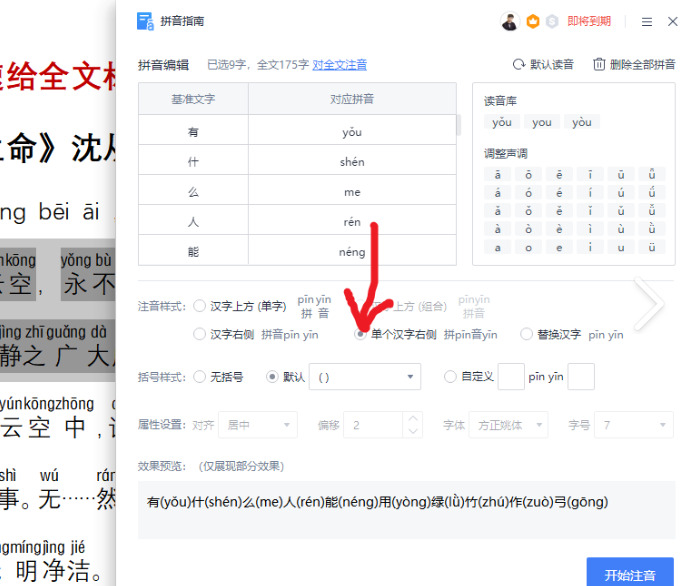Select pinyin cell yǒu for 有
This screenshot has height=586, width=680.
coord(352,131)
